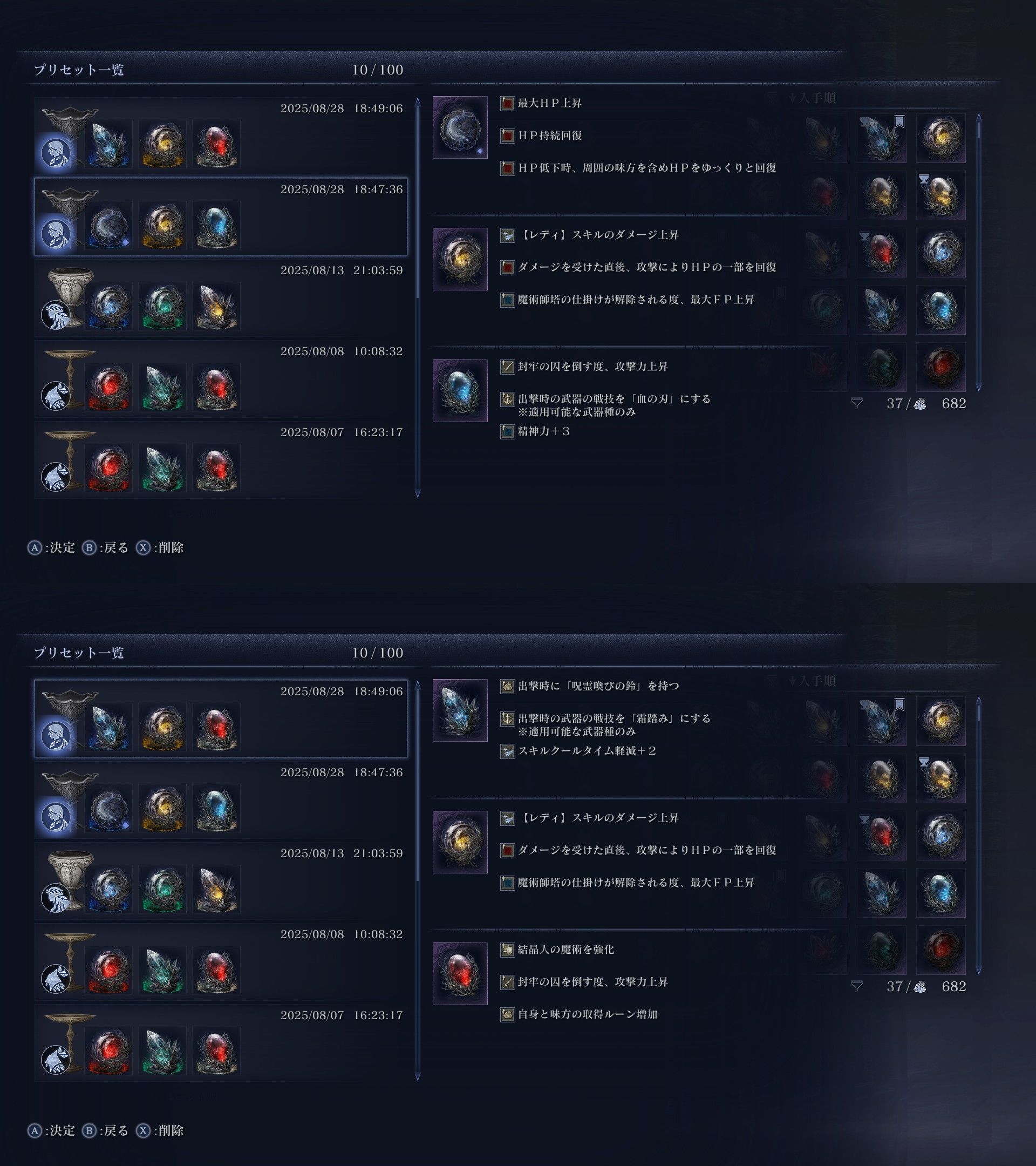Click X:削除 under the list highlighting 18:47:36

(x=160, y=547)
